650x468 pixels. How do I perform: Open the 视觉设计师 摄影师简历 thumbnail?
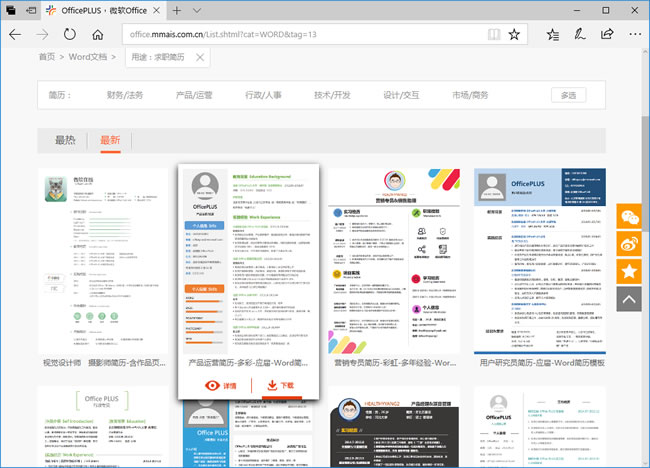[103, 260]
